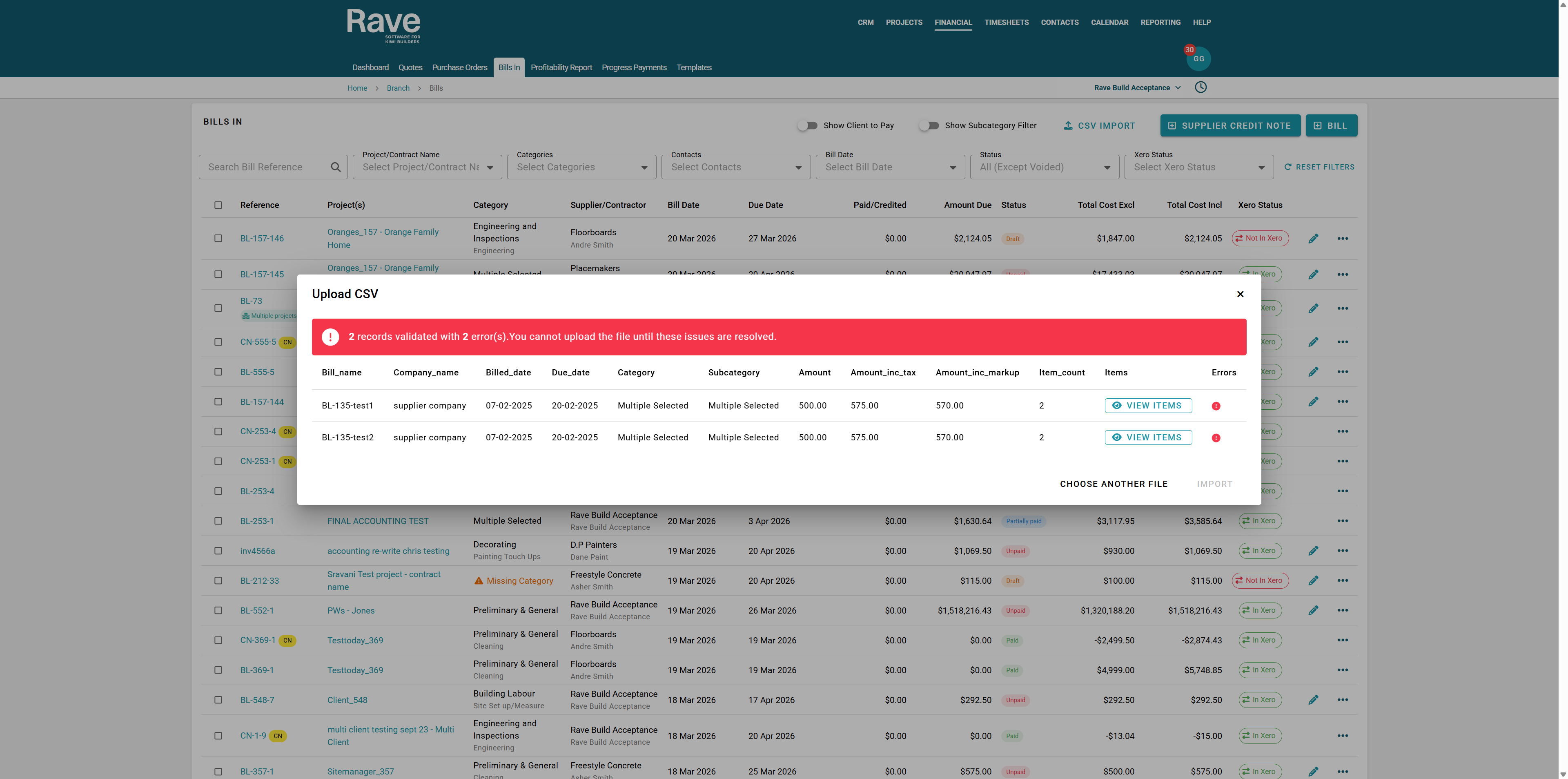Click VIEW ITEMS for BL-135-test1
Screen dimensions: 1568x779
pos(1148,406)
